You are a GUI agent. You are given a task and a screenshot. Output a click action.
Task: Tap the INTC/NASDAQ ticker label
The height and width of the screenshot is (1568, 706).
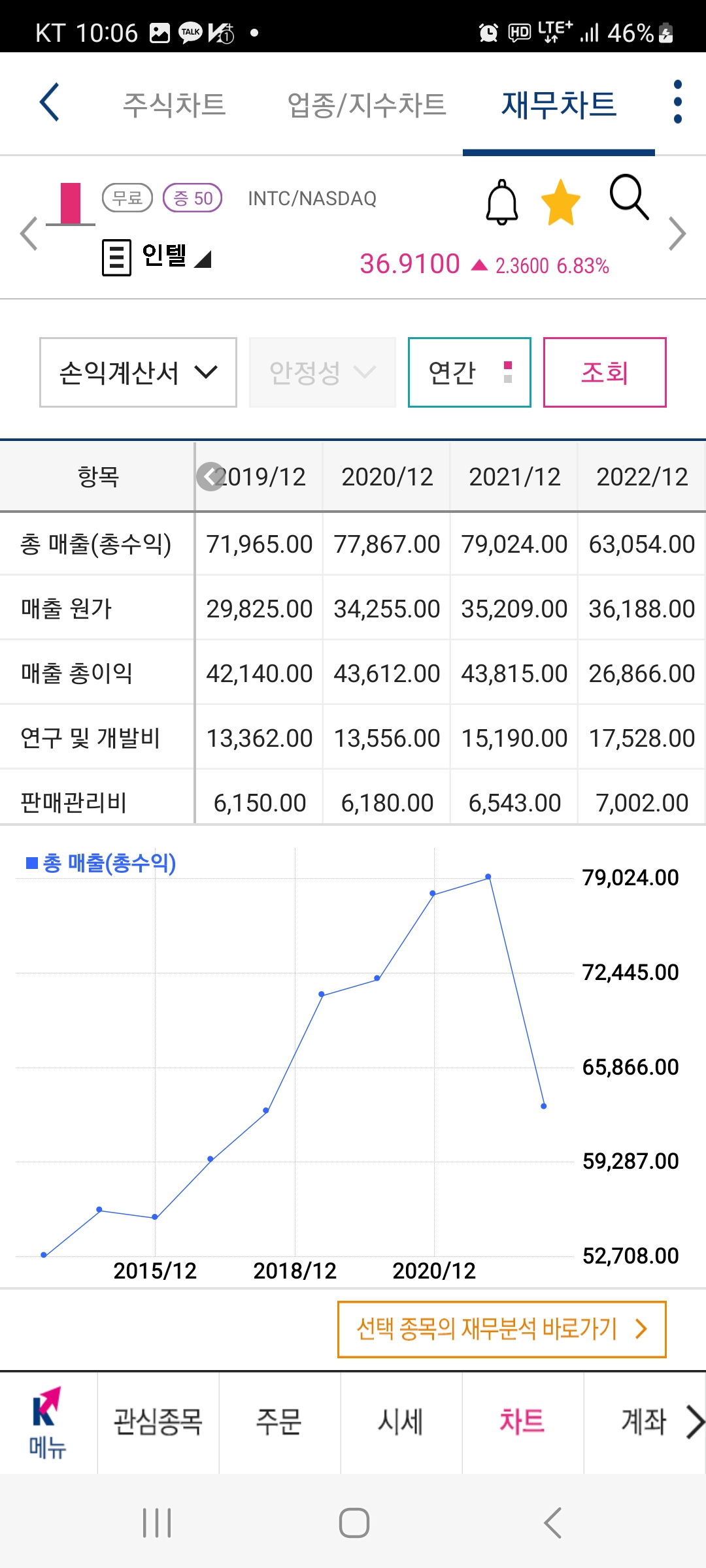point(312,199)
